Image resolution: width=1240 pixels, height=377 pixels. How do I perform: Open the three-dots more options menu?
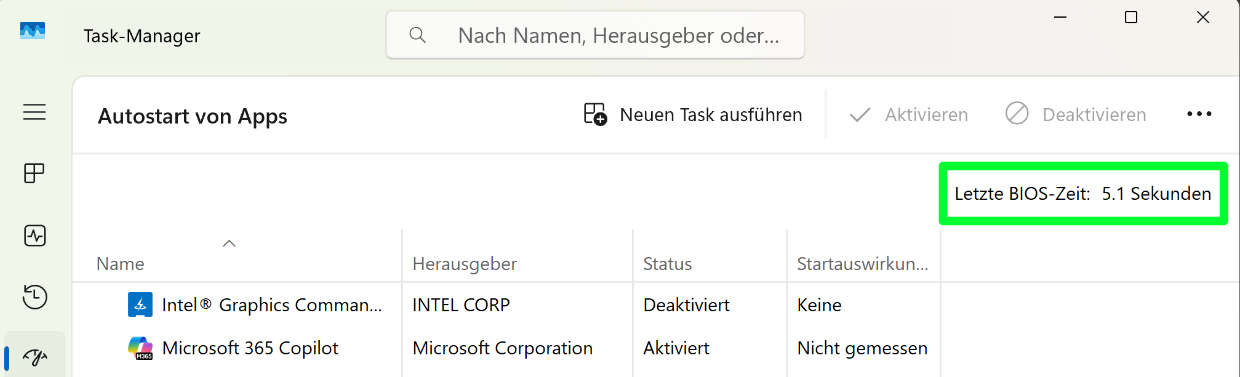[x=1199, y=114]
